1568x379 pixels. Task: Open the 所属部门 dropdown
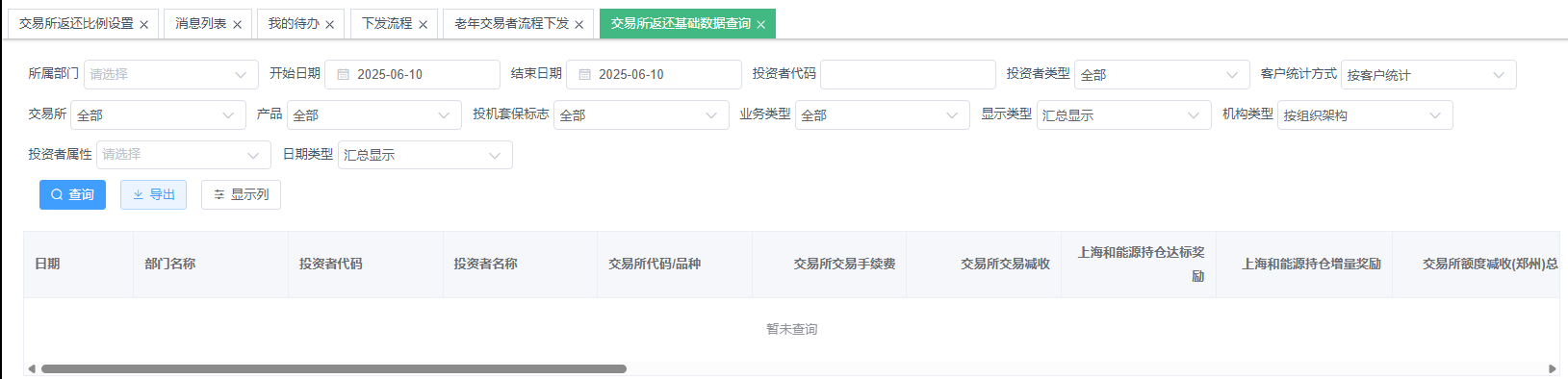coord(171,74)
